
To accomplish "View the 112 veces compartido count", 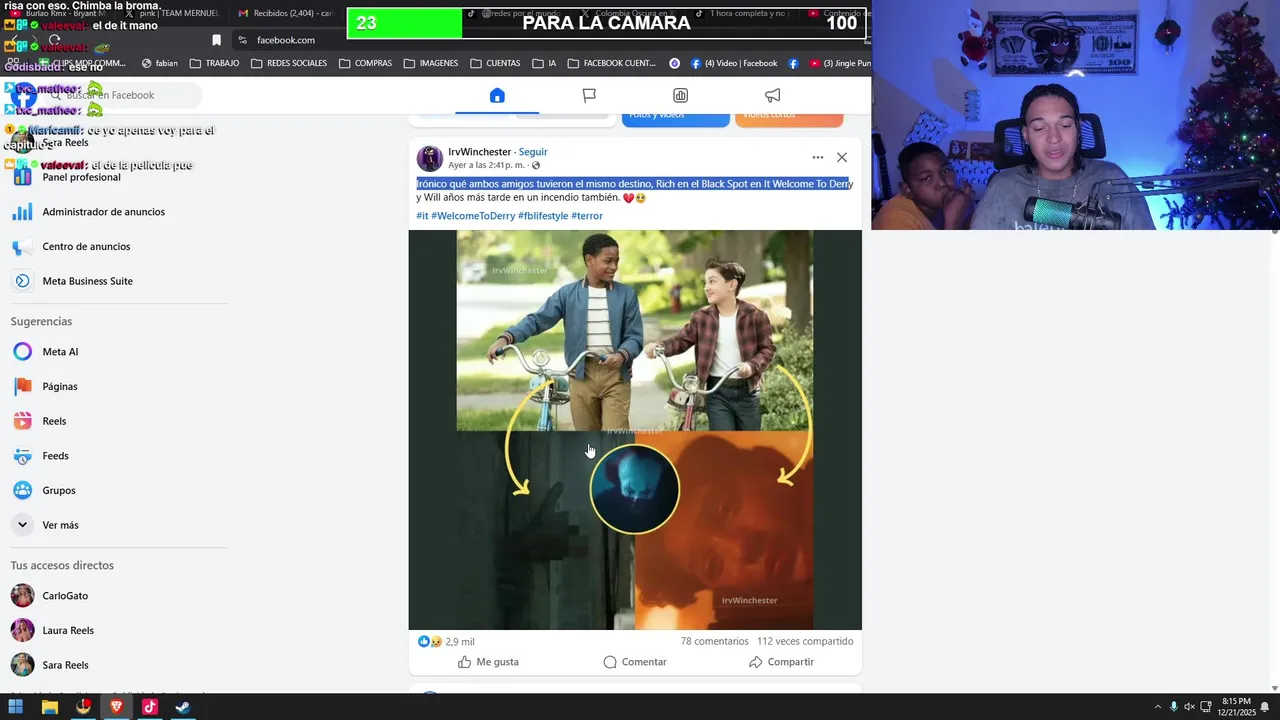I will [x=805, y=641].
